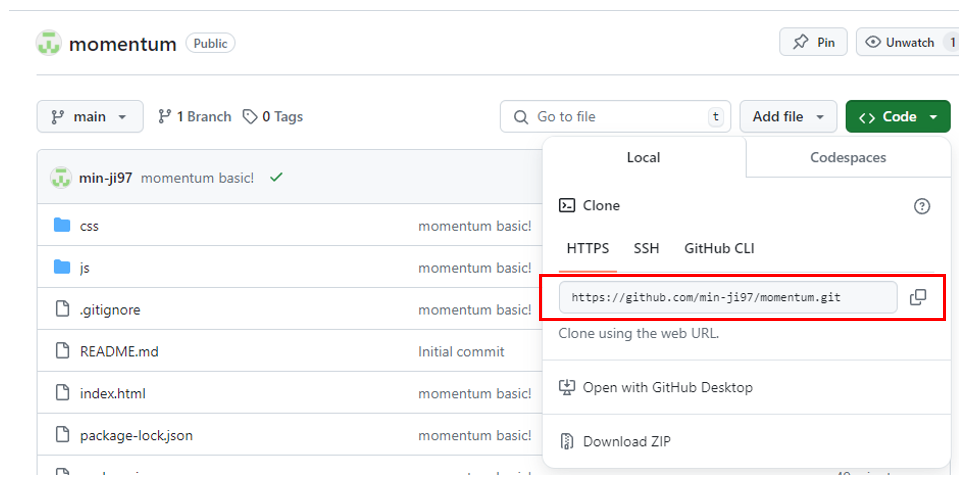This screenshot has width=959, height=482.
Task: Click the Public visibility badge
Action: tap(210, 43)
